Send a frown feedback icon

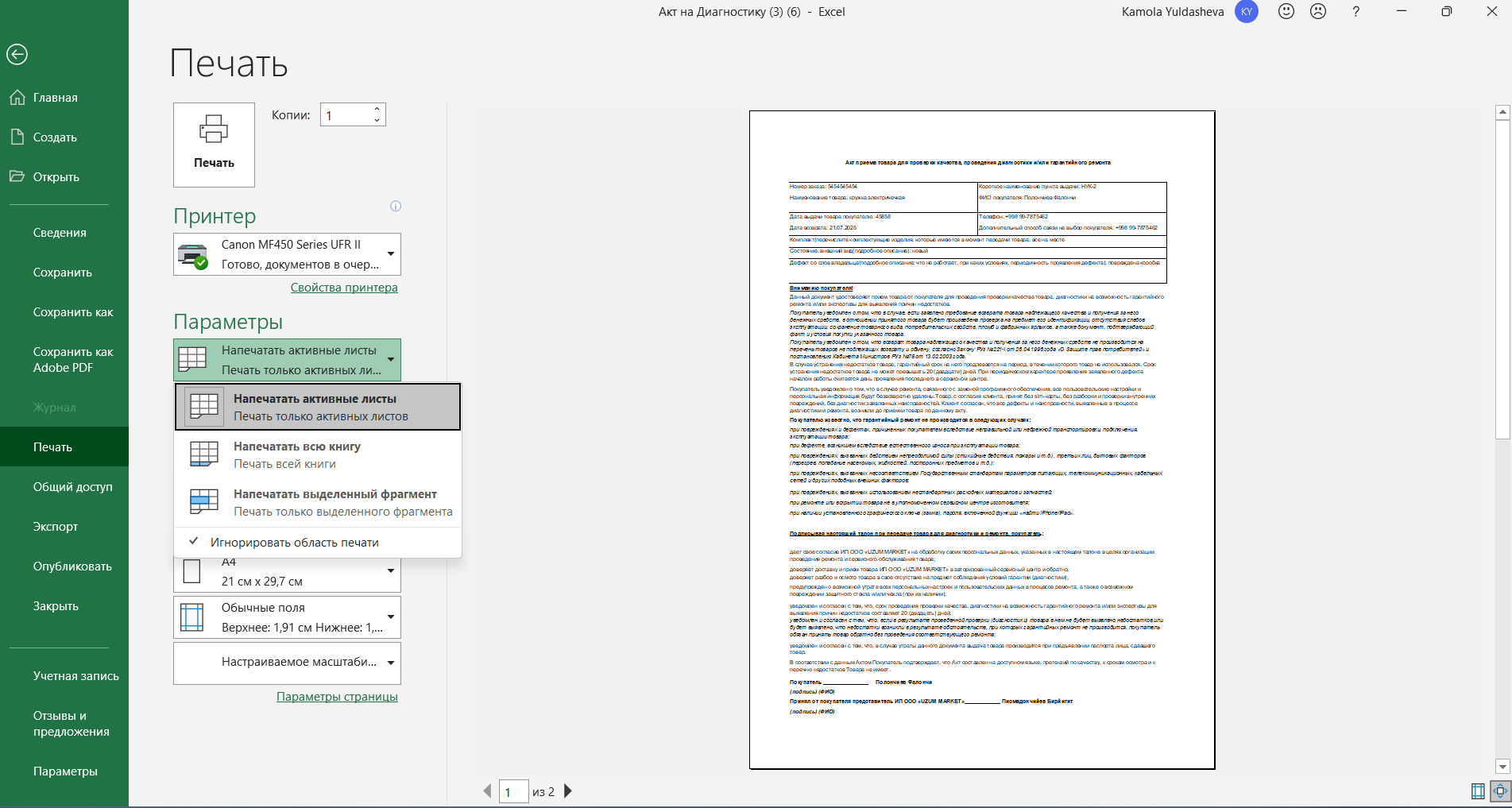coord(1318,12)
